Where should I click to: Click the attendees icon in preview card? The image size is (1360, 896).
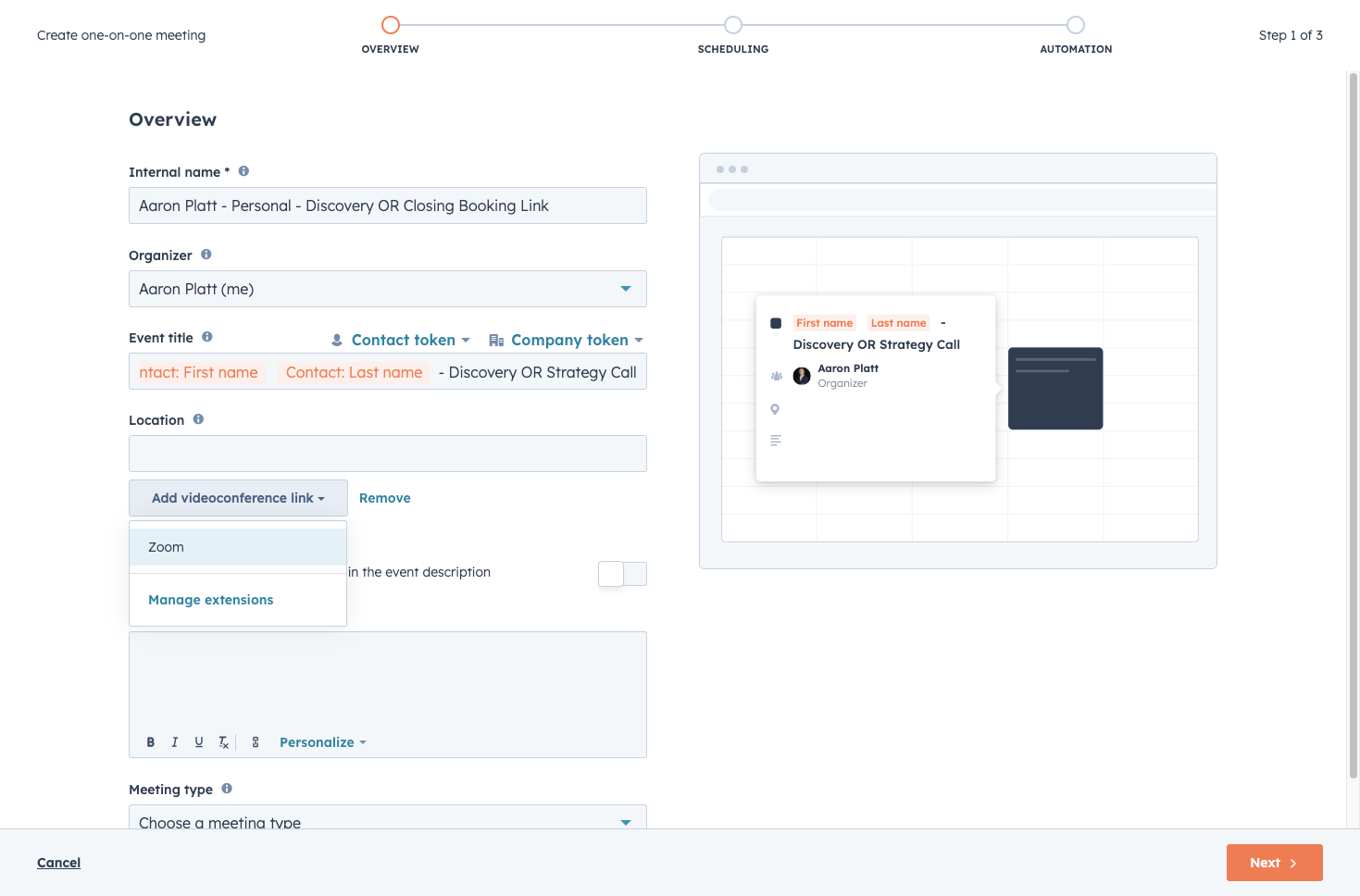[776, 376]
